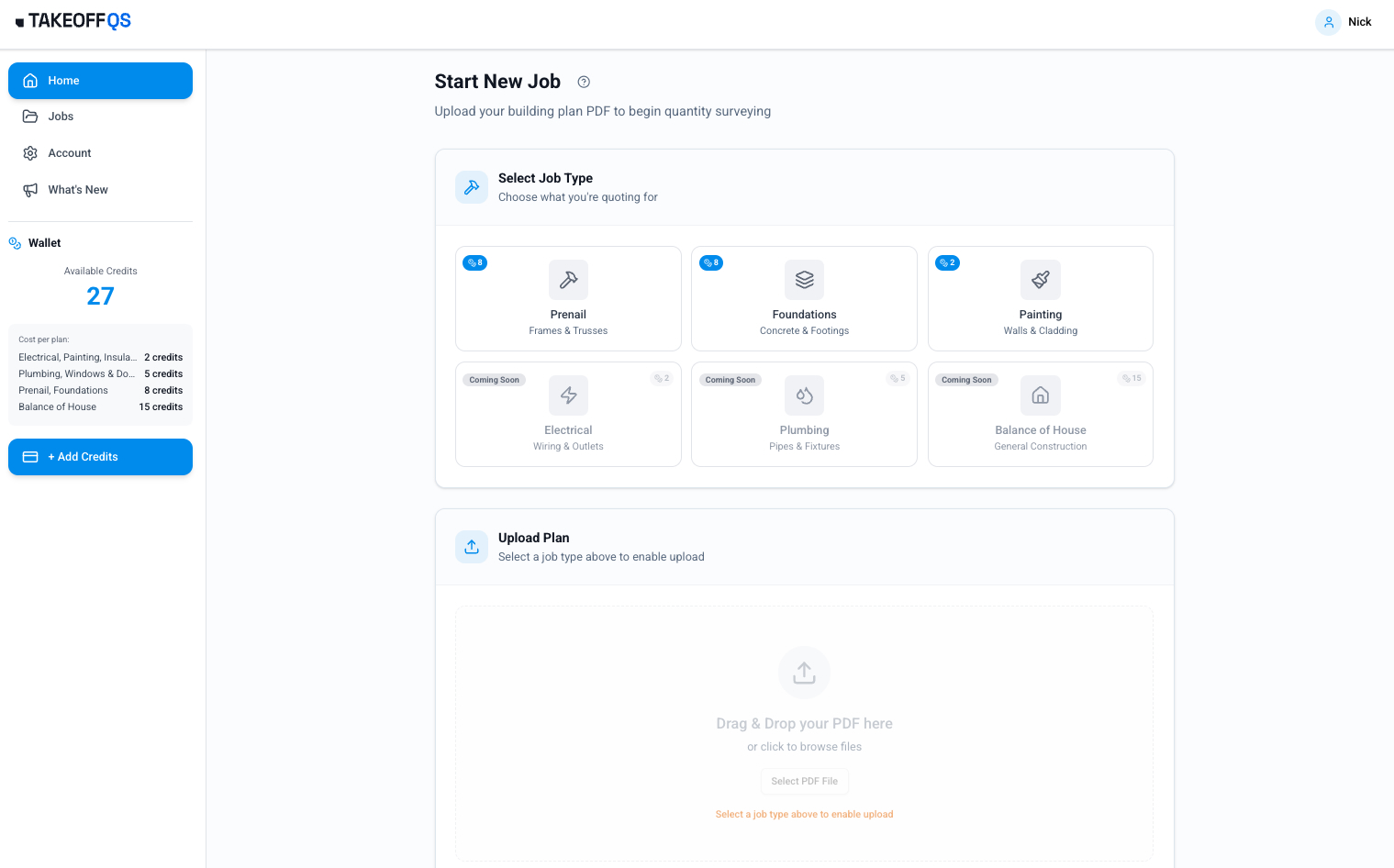Select the Foundations layers icon

804,280
